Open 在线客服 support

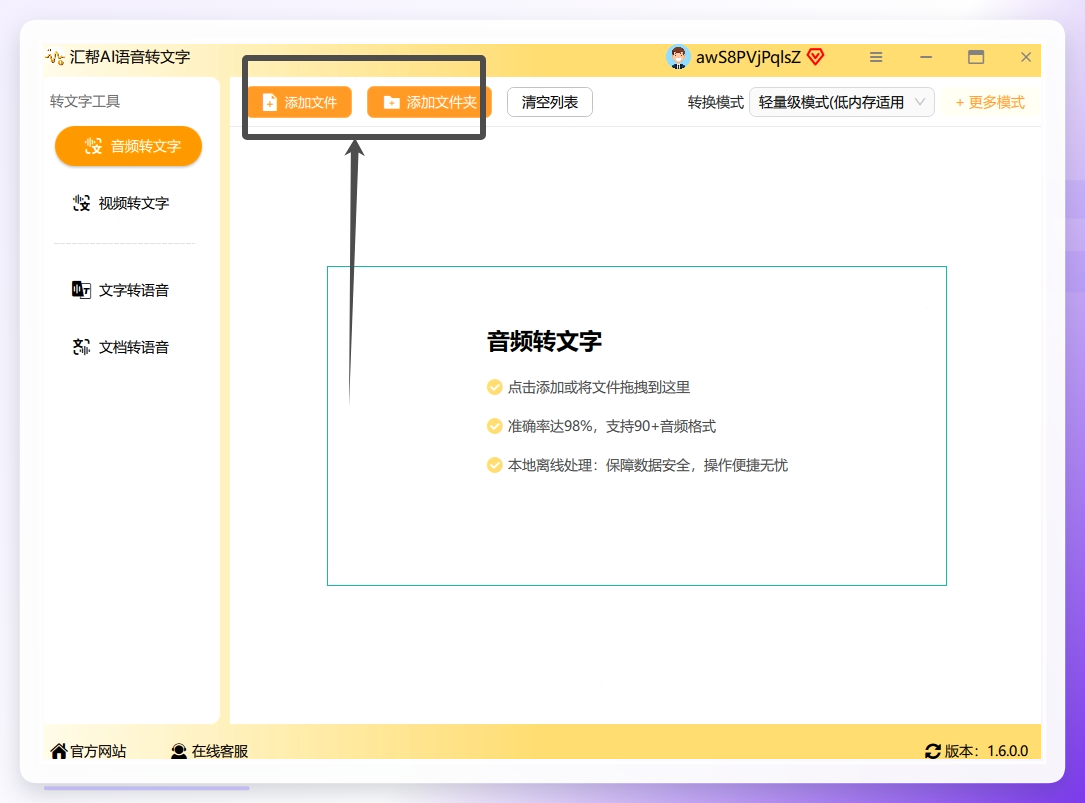click(210, 751)
